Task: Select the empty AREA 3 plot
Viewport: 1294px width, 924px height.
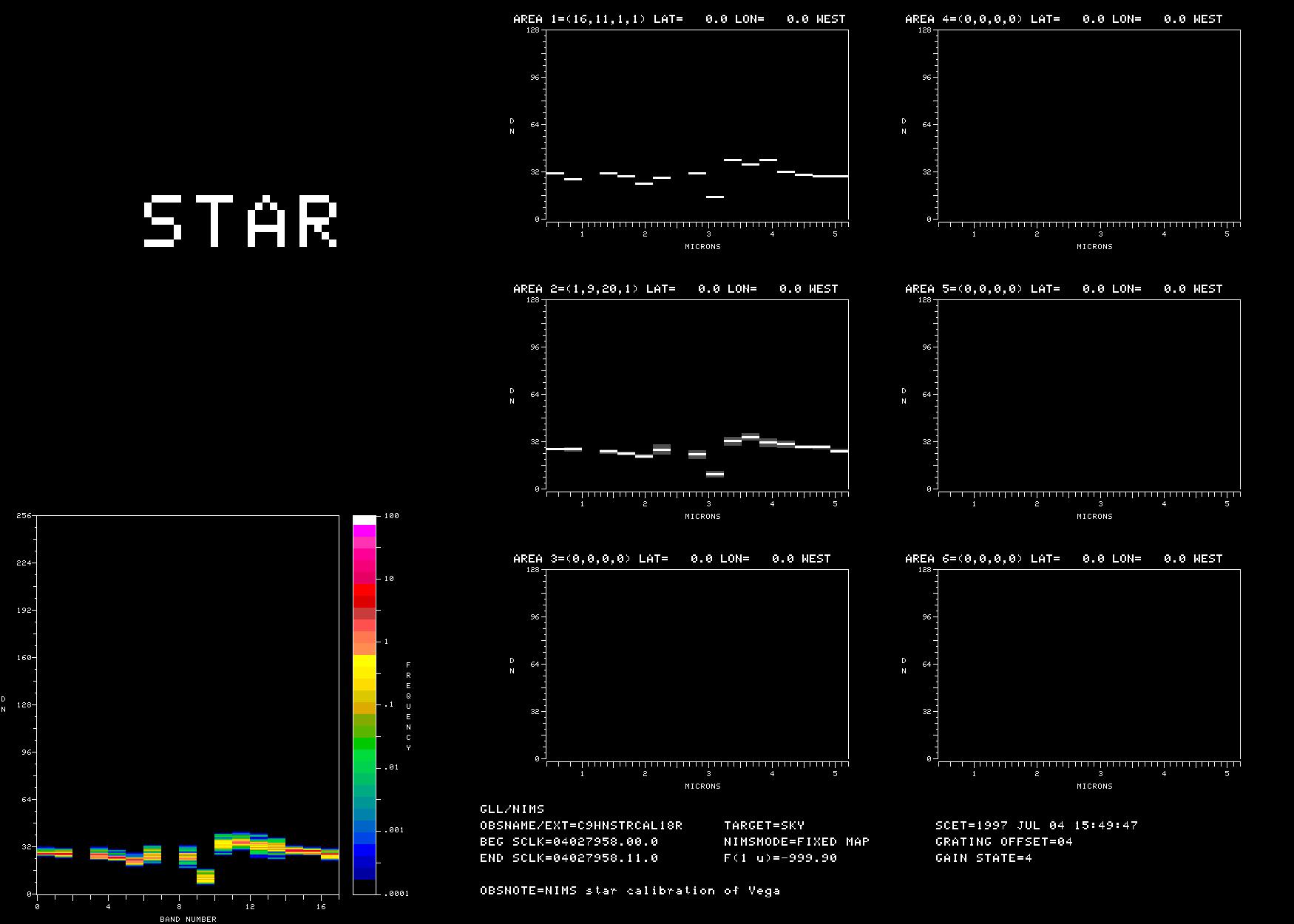Action: (x=697, y=664)
